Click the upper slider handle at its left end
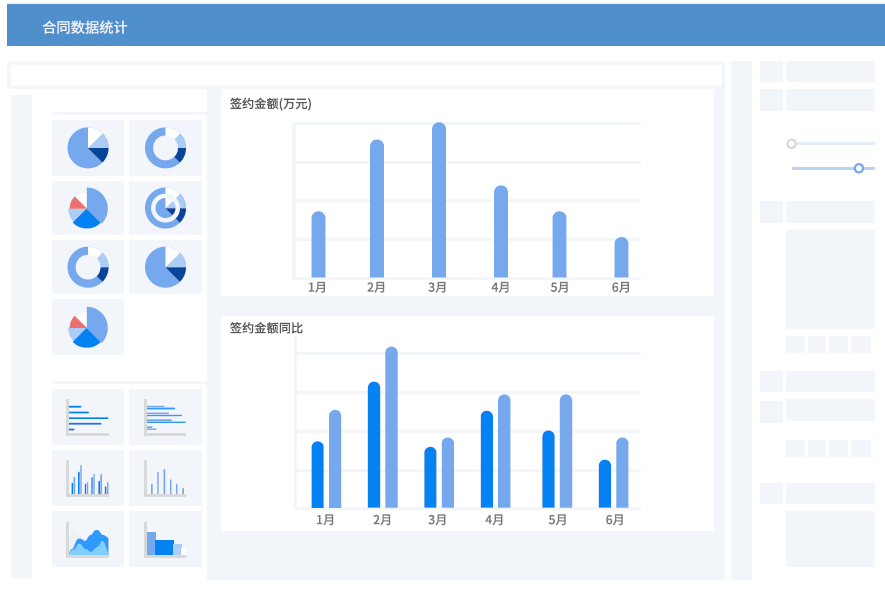The width and height of the screenshot is (885, 589). 792,144
